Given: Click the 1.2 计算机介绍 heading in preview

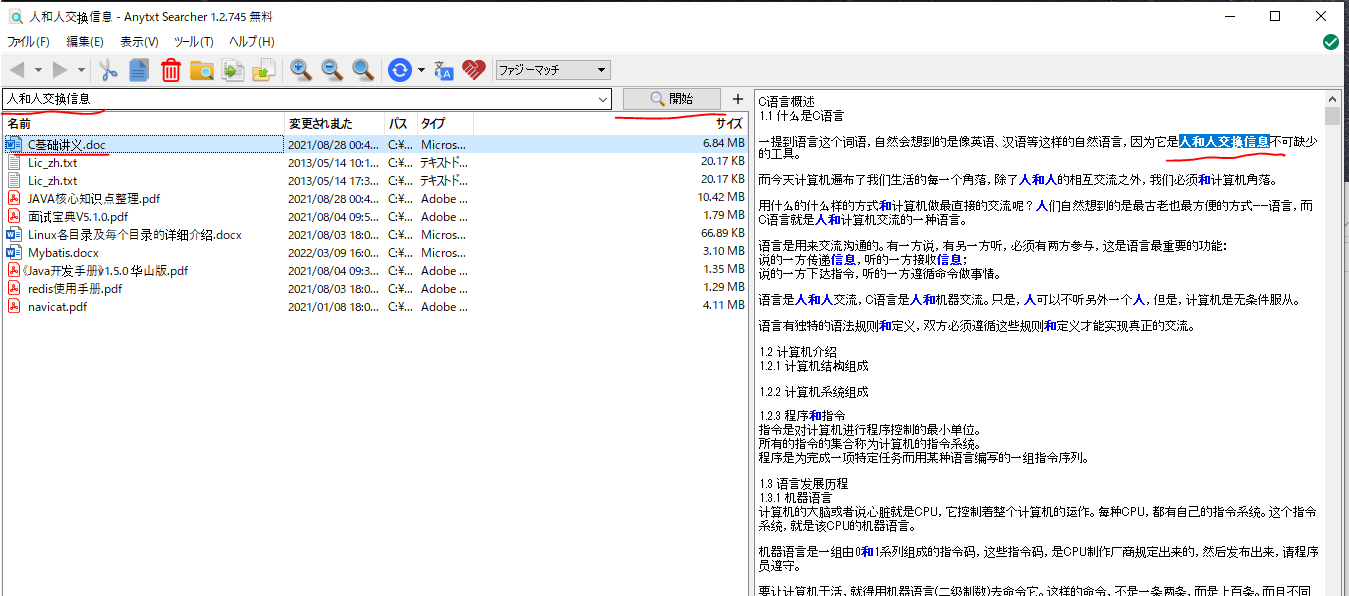Looking at the screenshot, I should point(799,351).
